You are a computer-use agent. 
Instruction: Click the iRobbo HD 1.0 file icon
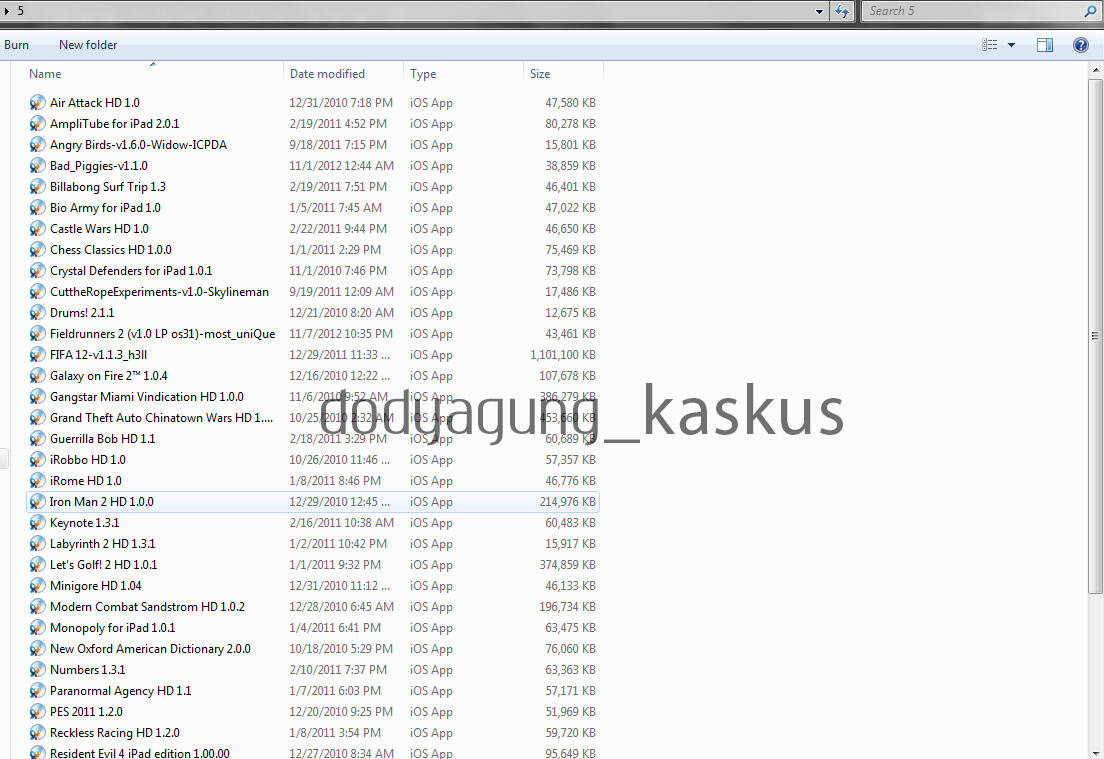click(37, 460)
